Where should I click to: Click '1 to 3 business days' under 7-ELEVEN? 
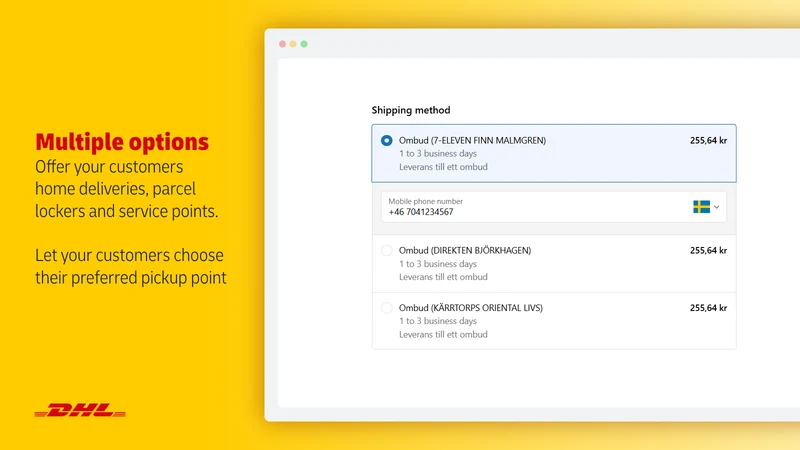coord(438,154)
